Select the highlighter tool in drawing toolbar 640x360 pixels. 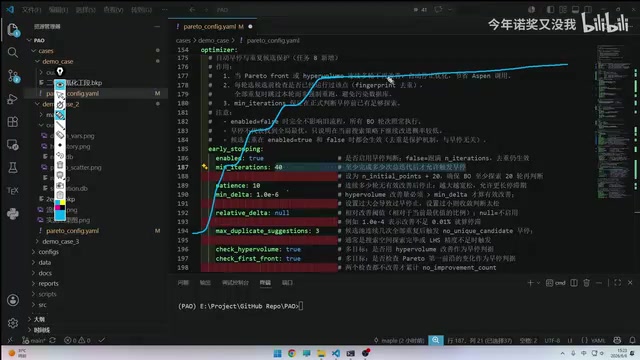(60, 115)
